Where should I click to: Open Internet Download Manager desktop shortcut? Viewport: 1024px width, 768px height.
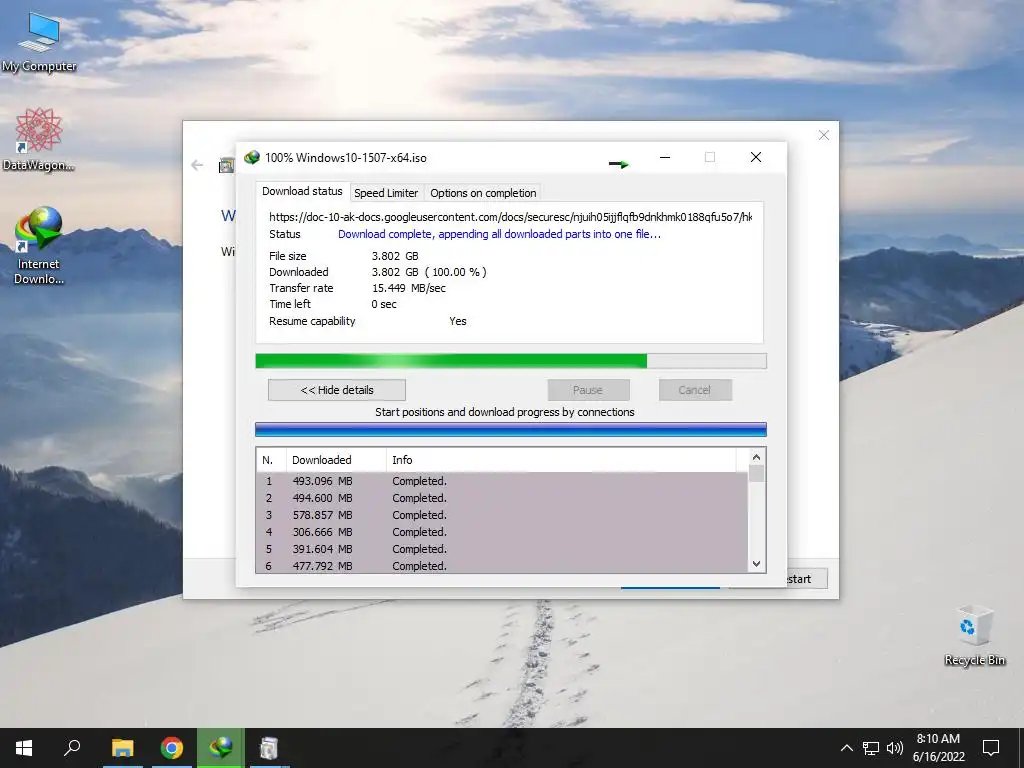click(x=39, y=245)
